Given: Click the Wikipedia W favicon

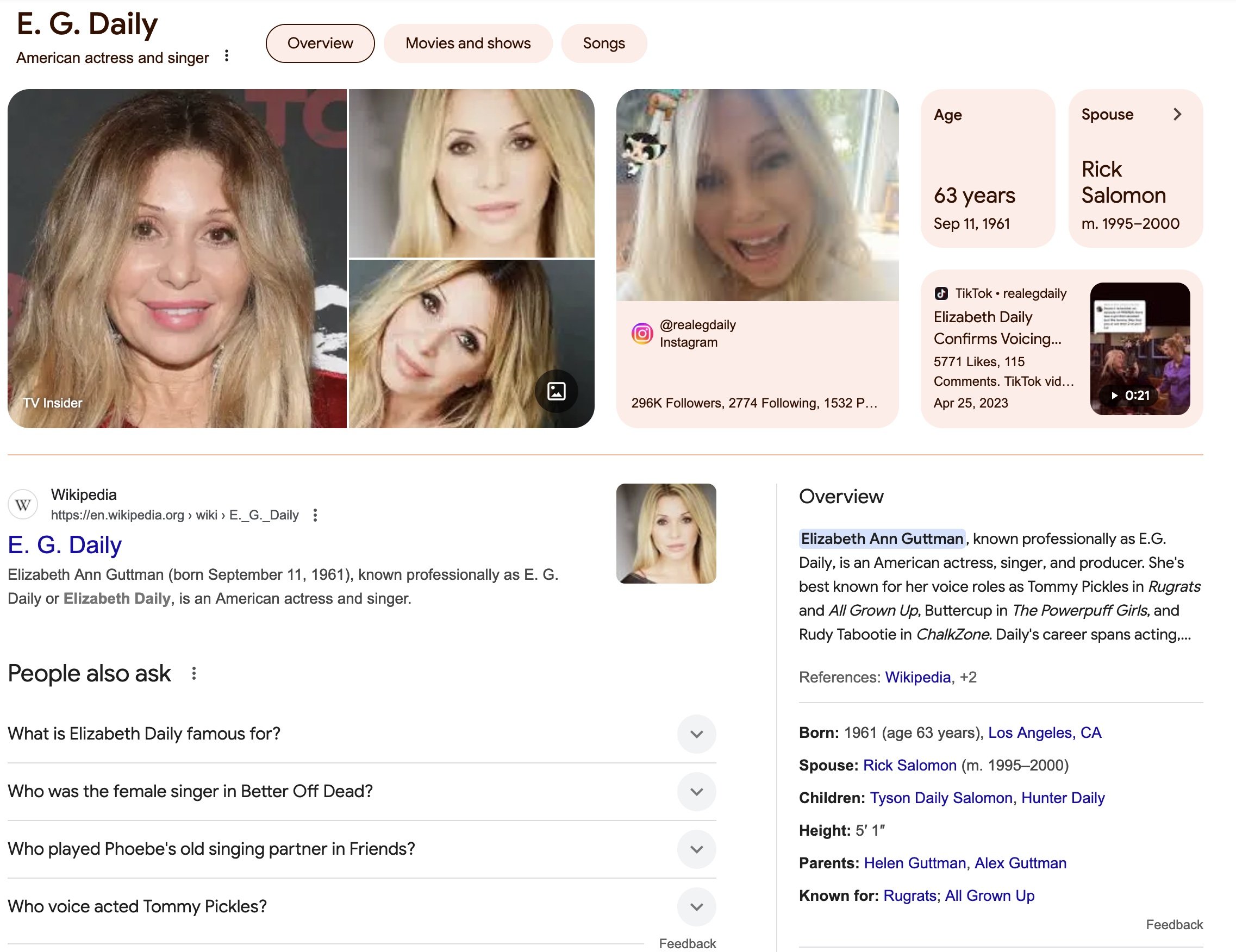Looking at the screenshot, I should [23, 505].
